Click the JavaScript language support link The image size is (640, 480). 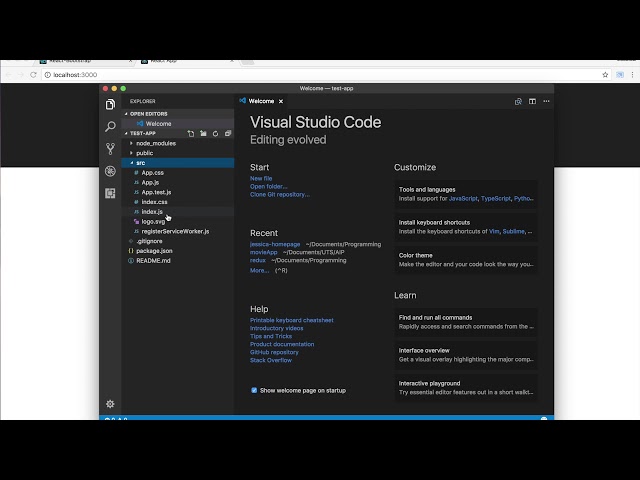point(463,198)
